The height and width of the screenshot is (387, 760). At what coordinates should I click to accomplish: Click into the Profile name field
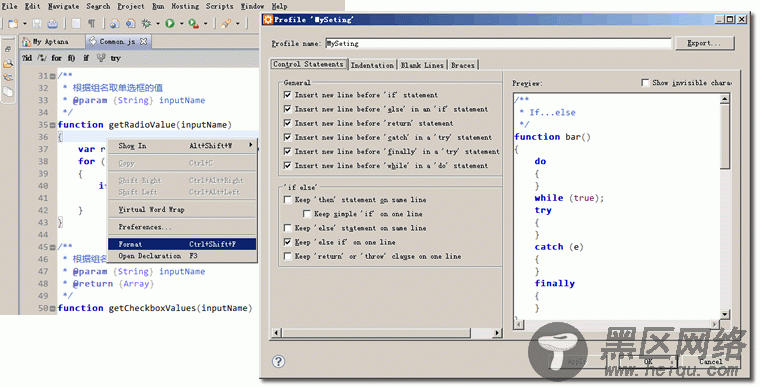point(498,44)
